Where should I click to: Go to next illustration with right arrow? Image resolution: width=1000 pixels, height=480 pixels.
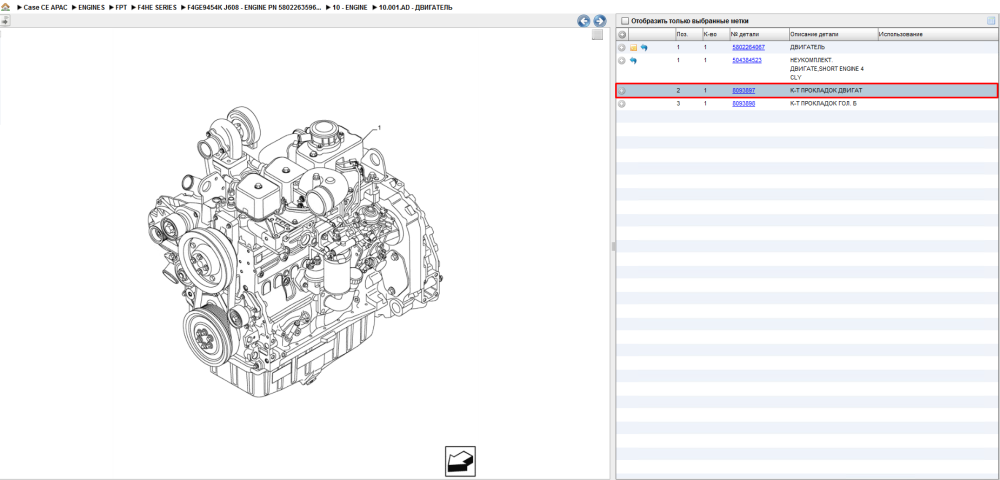pyautogui.click(x=599, y=21)
